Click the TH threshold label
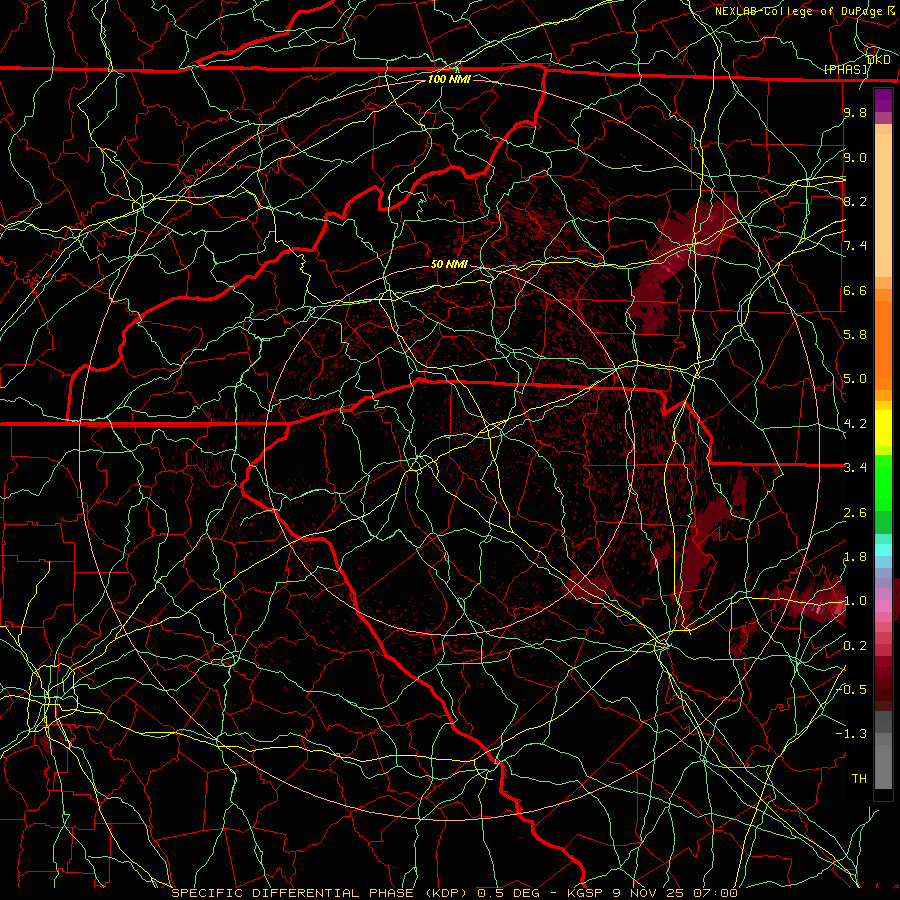The image size is (900, 900). point(859,779)
